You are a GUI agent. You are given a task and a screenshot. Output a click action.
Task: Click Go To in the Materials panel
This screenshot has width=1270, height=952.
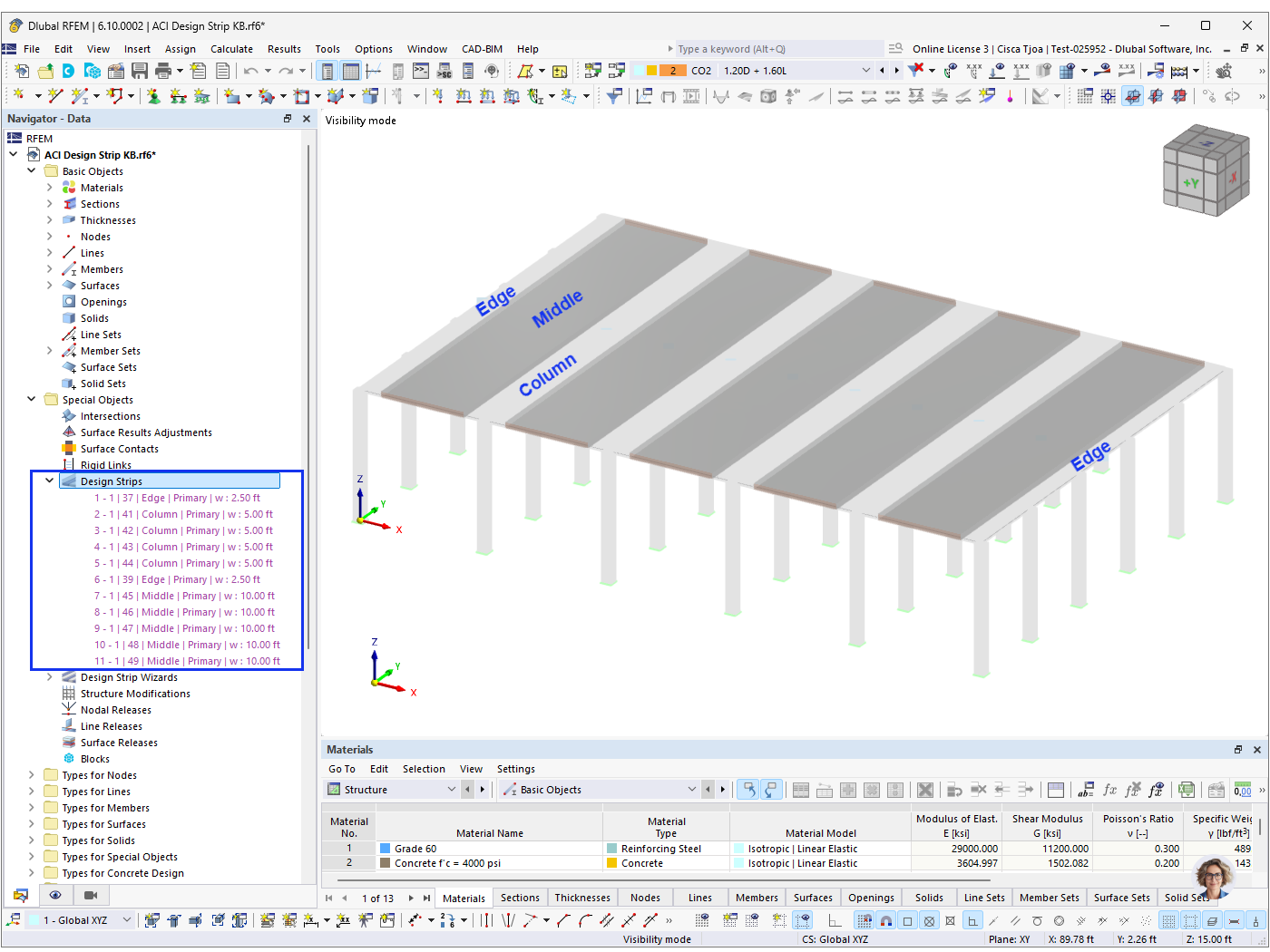342,769
